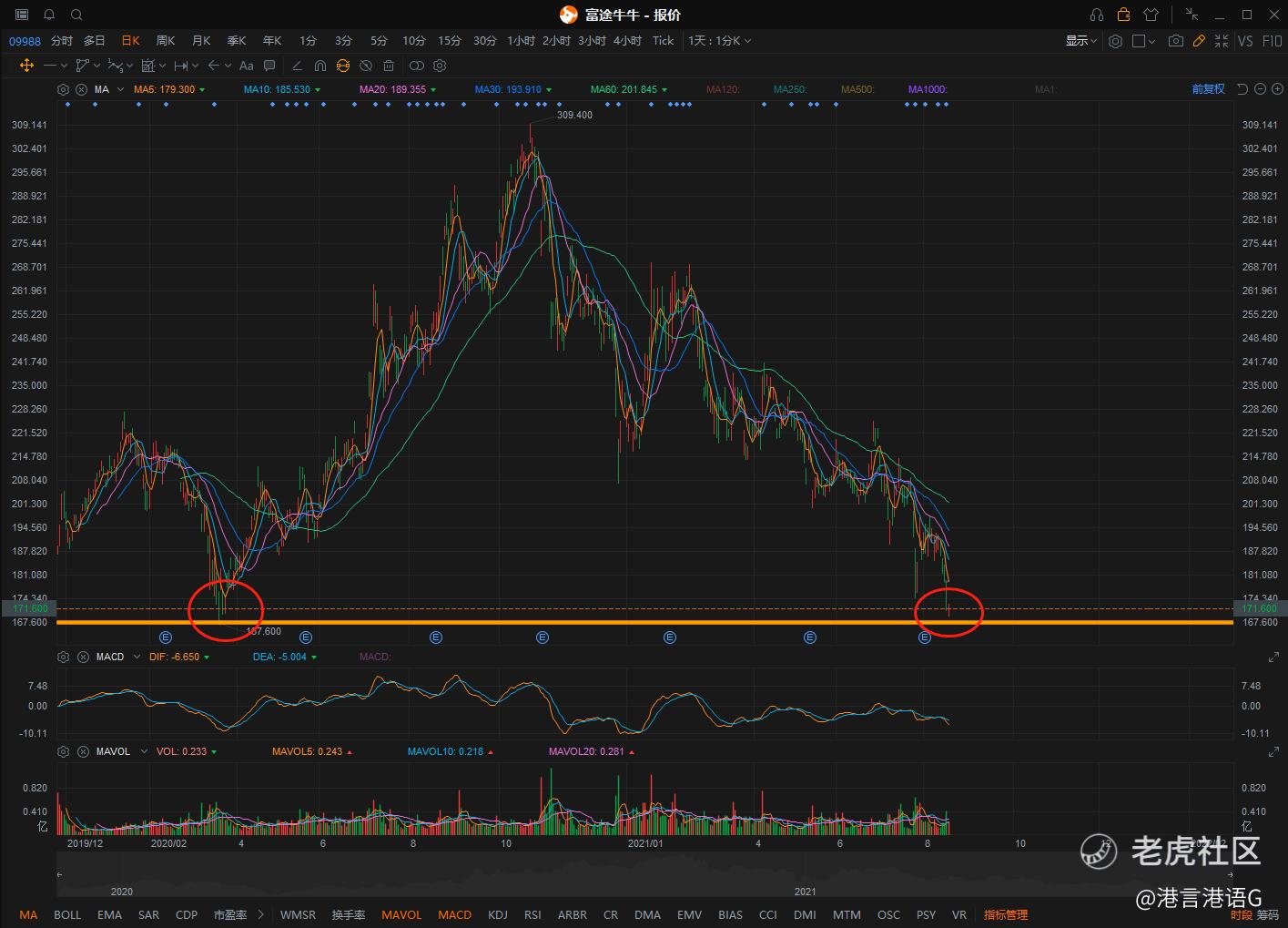Toggle the MACD indicator at bottom bar
The width and height of the screenshot is (1288, 928).
click(454, 914)
